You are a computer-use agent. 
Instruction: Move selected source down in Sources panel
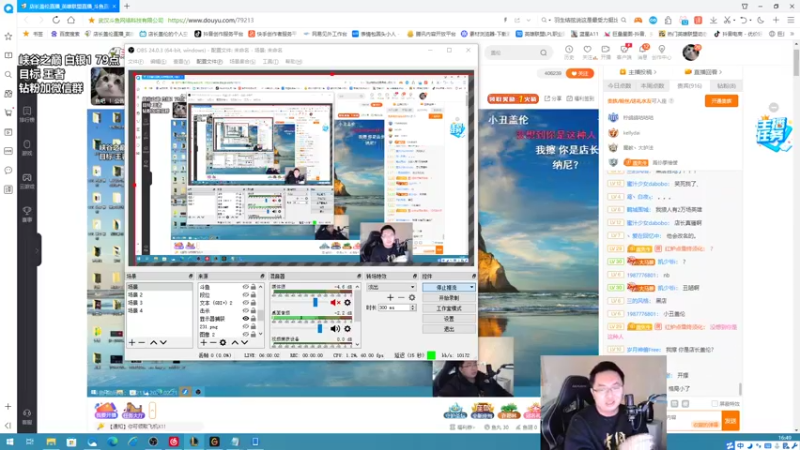click(x=244, y=342)
